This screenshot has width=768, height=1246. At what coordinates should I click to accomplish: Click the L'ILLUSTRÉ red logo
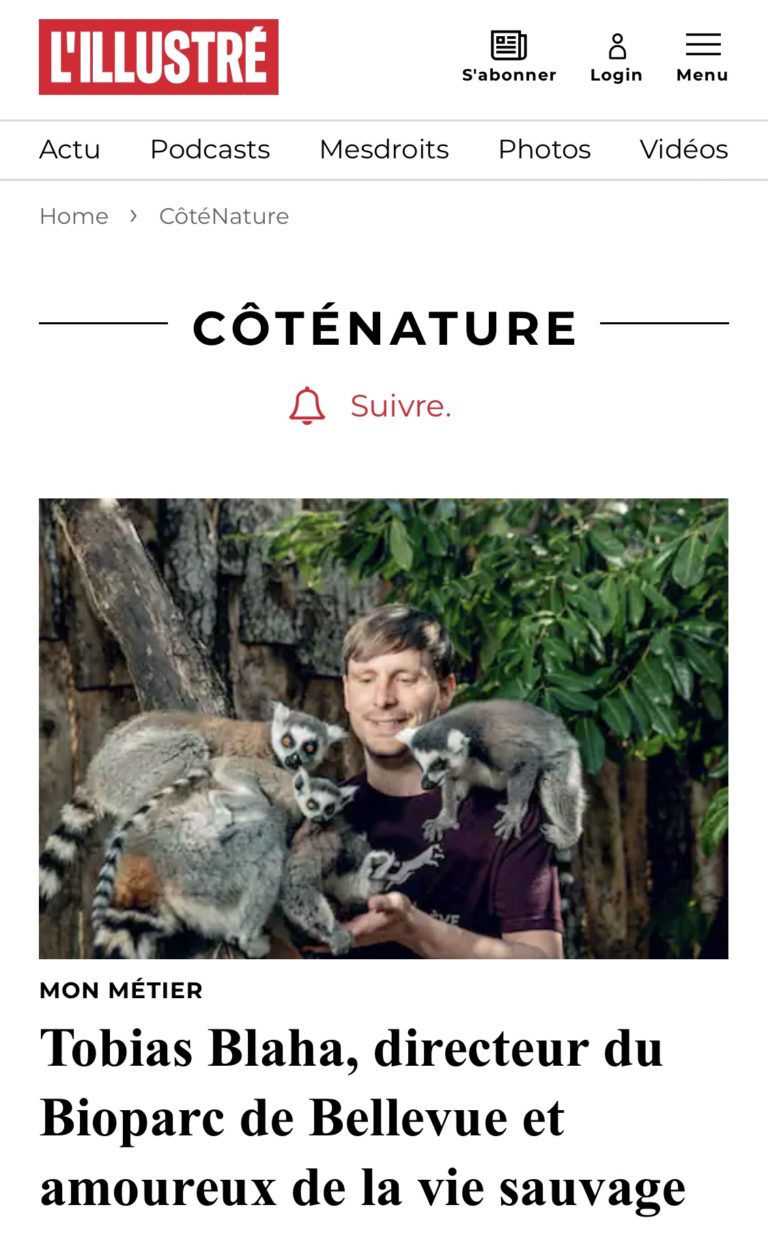click(159, 57)
